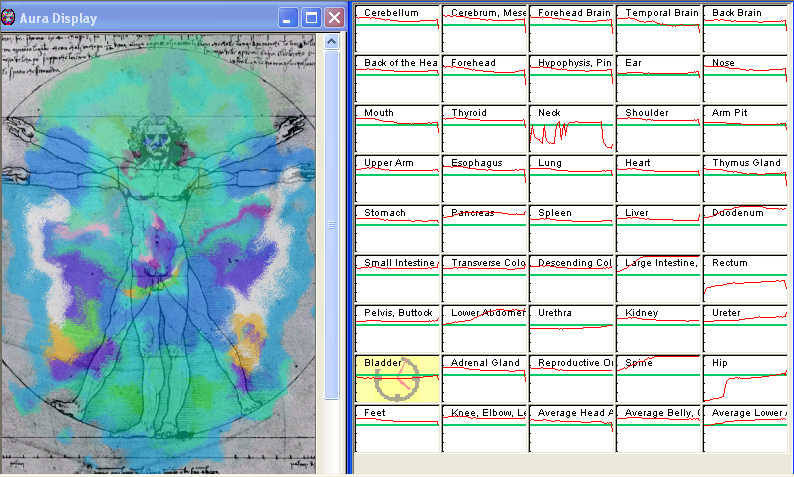This screenshot has width=794, height=477.
Task: Open the Ear graph cell
Action: [x=659, y=79]
